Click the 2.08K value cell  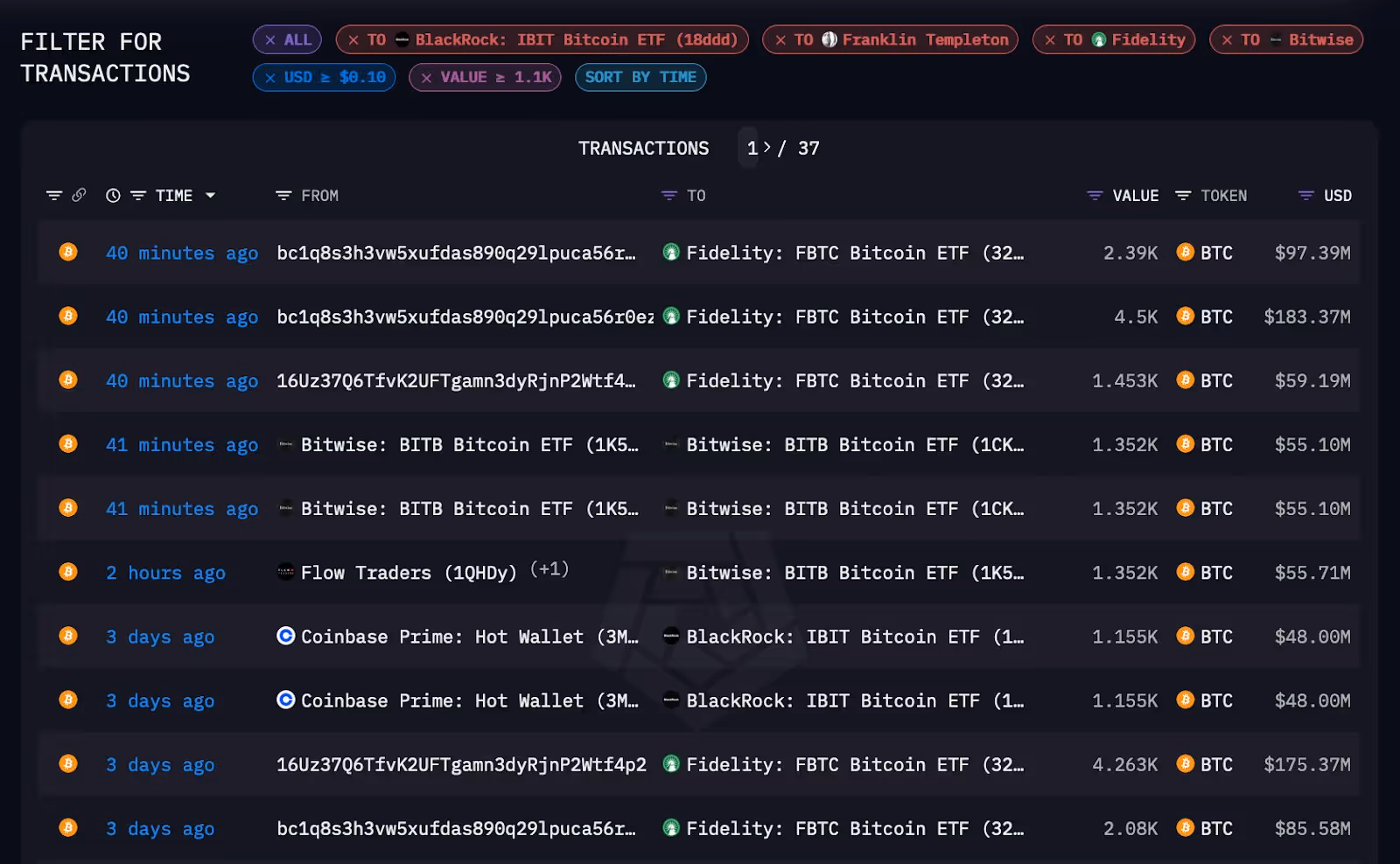click(x=1130, y=828)
